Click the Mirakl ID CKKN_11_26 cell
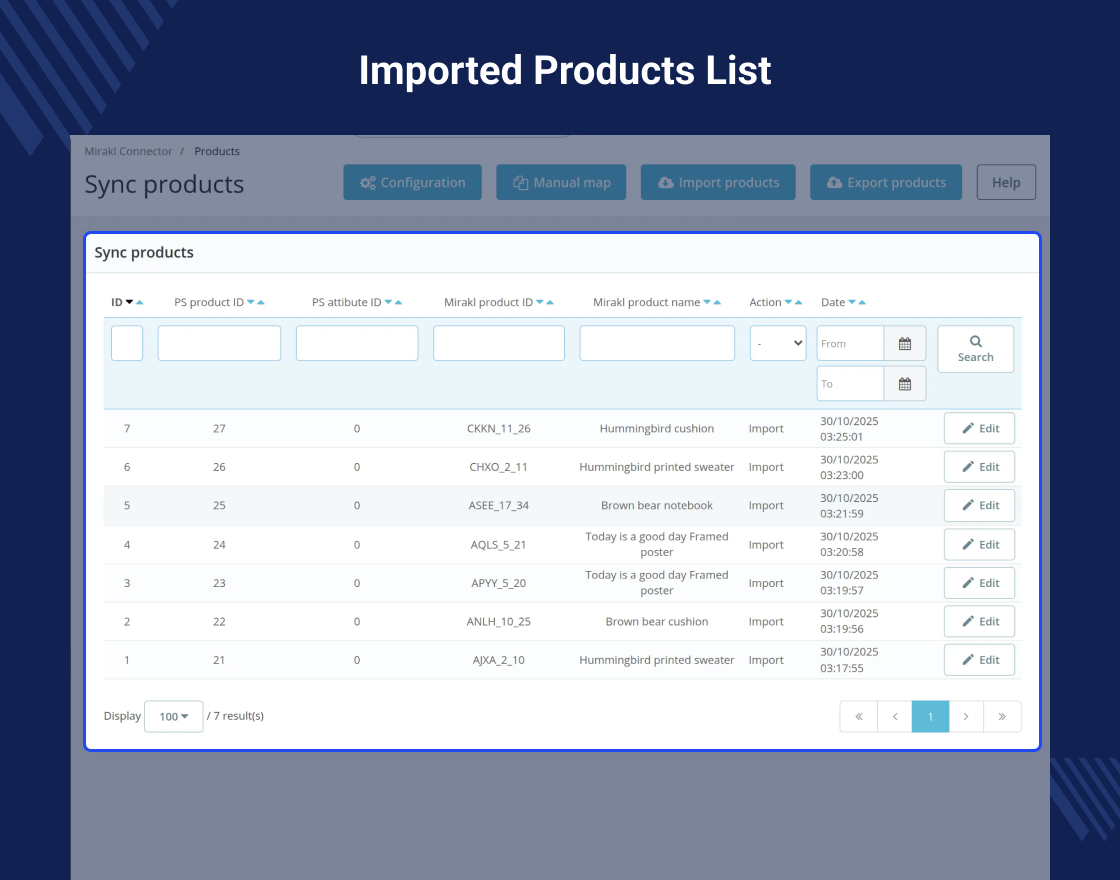Viewport: 1120px width, 880px height. [499, 429]
